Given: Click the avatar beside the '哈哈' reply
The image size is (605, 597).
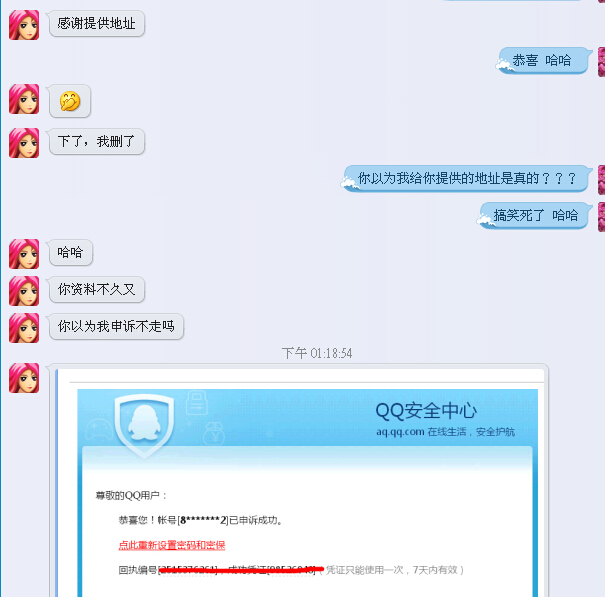Looking at the screenshot, I should coord(24,254).
